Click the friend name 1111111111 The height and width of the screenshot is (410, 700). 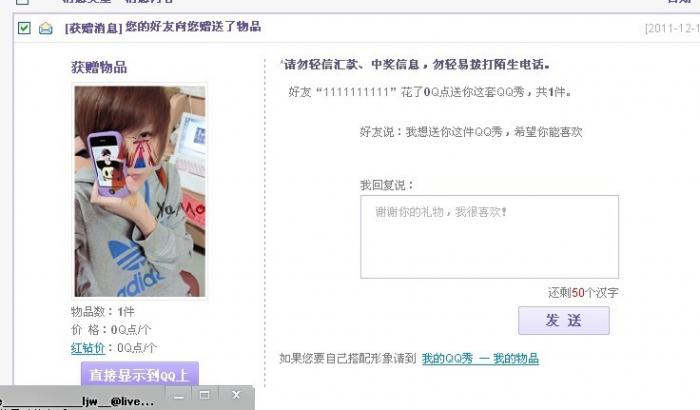tap(356, 92)
